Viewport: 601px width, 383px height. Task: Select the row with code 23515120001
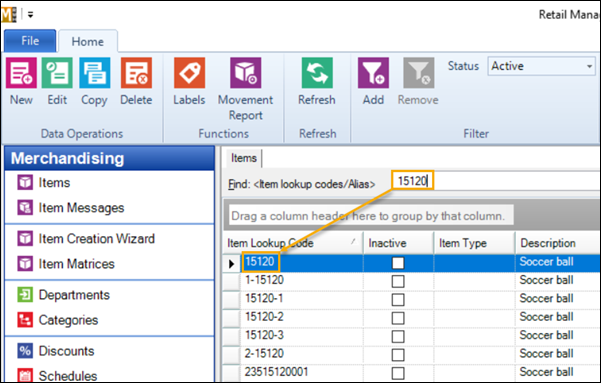click(412, 373)
